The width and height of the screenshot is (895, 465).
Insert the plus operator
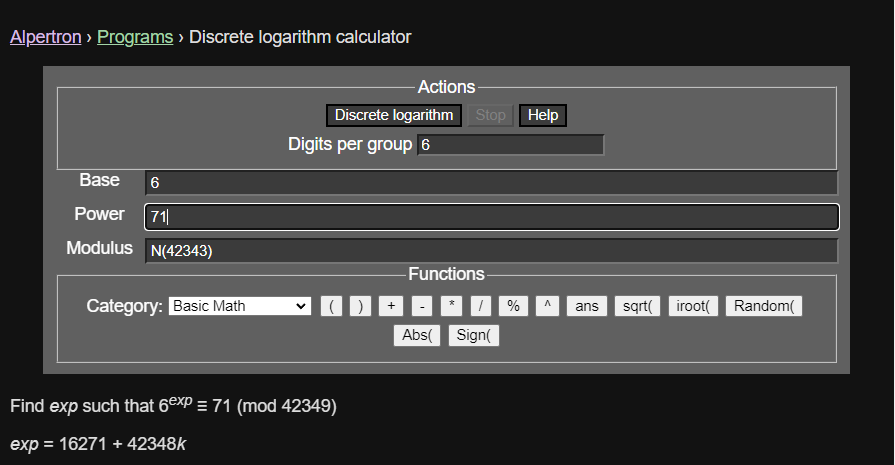pos(391,306)
